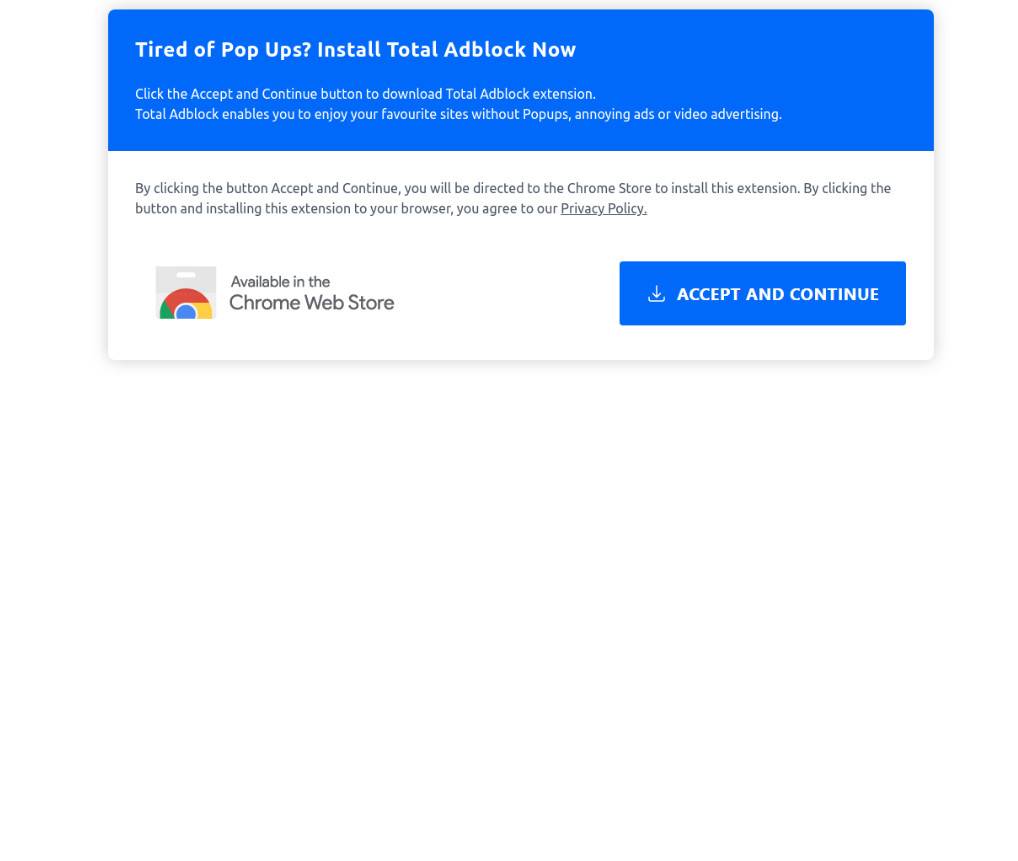Click the ACCEPT AND CONTINUE button label

(778, 294)
